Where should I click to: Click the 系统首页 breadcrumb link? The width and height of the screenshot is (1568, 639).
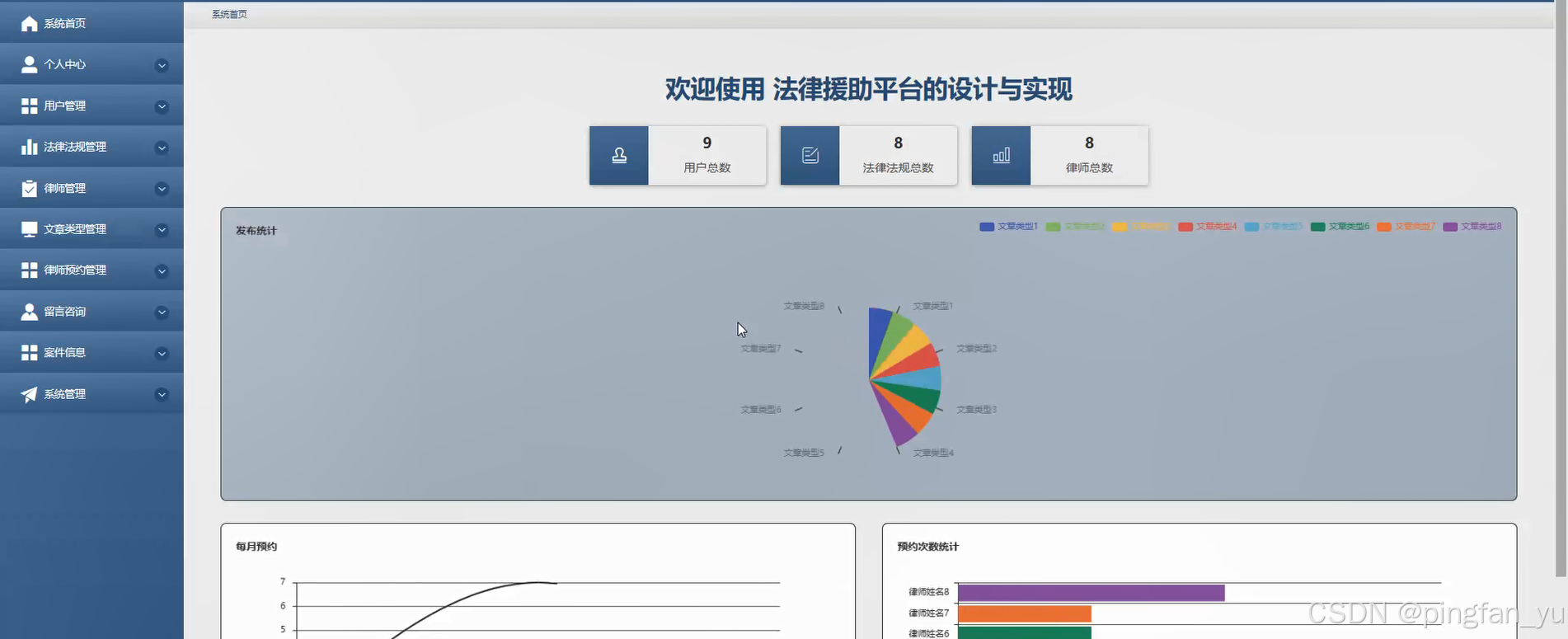pos(229,14)
